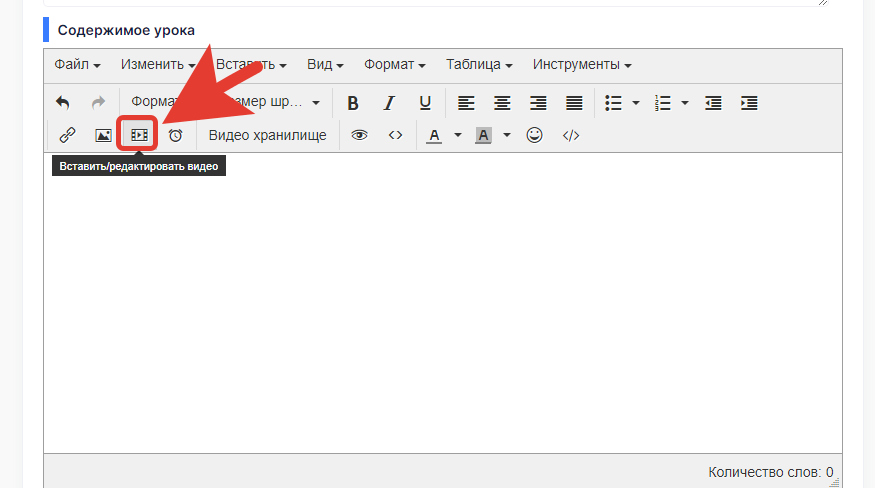This screenshot has width=875, height=488.
Task: Open the Изменить menu
Action: (158, 65)
